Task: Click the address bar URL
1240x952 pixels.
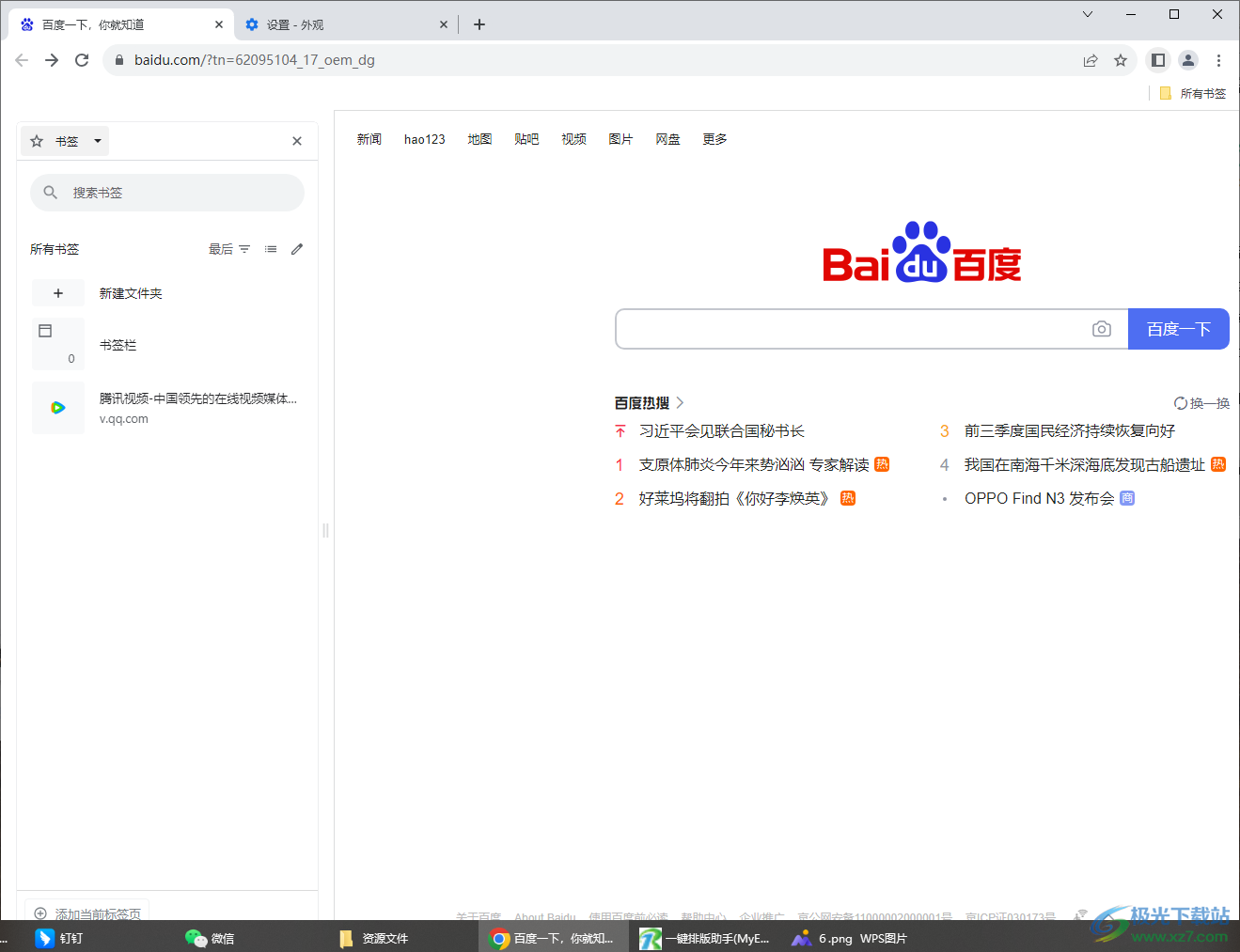Action: coord(255,60)
